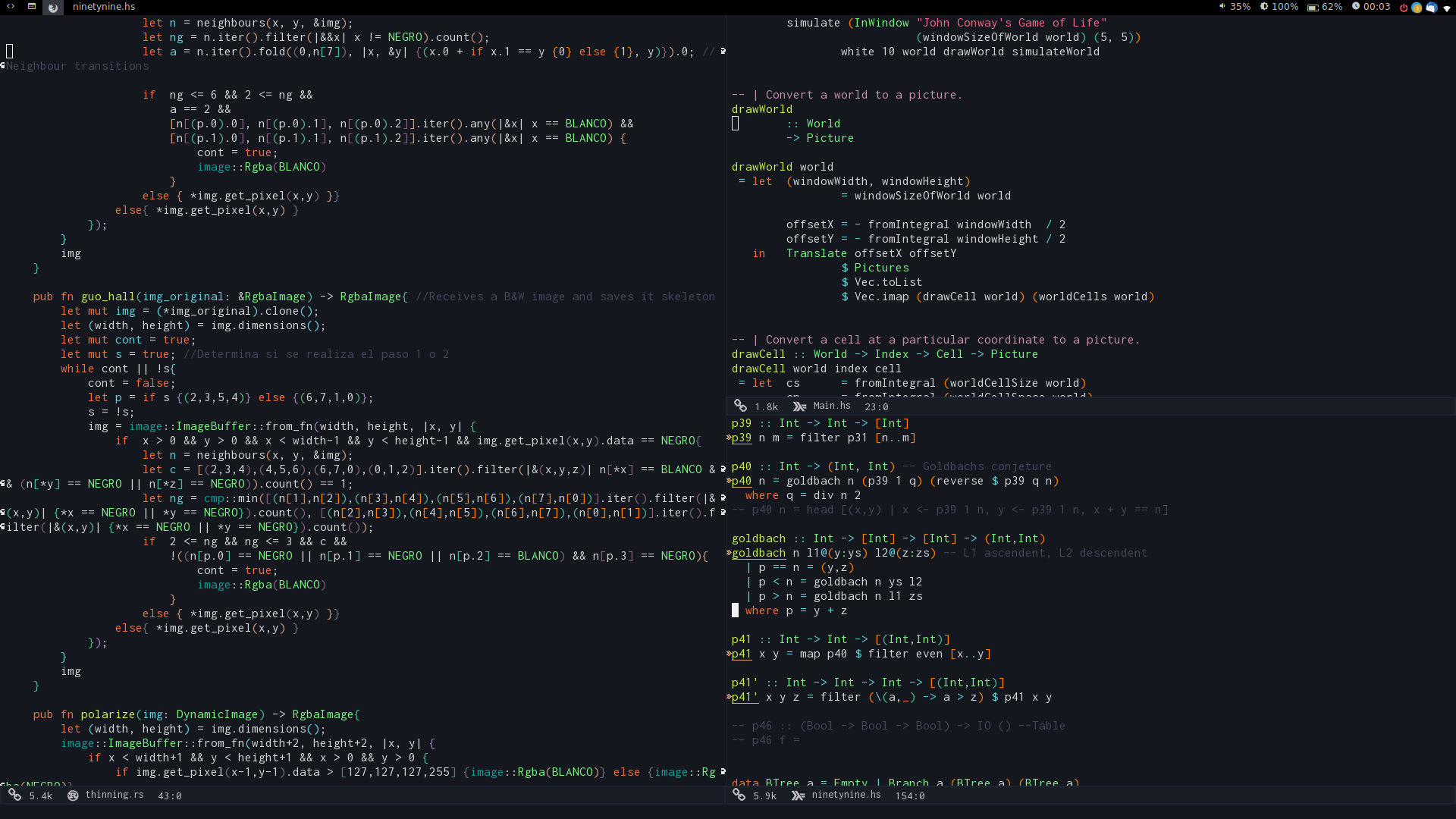Screen dimensions: 1456x819
Task: Click 'let mut cont = true;' line
Action: coord(128,340)
